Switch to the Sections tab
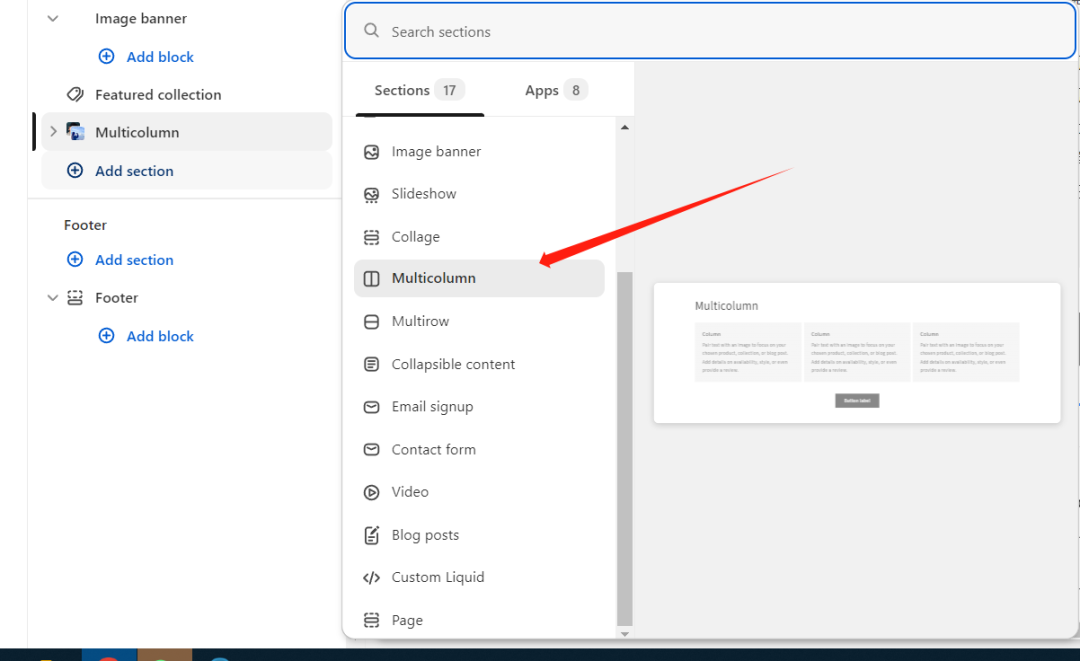The height and width of the screenshot is (661, 1080). click(x=419, y=90)
